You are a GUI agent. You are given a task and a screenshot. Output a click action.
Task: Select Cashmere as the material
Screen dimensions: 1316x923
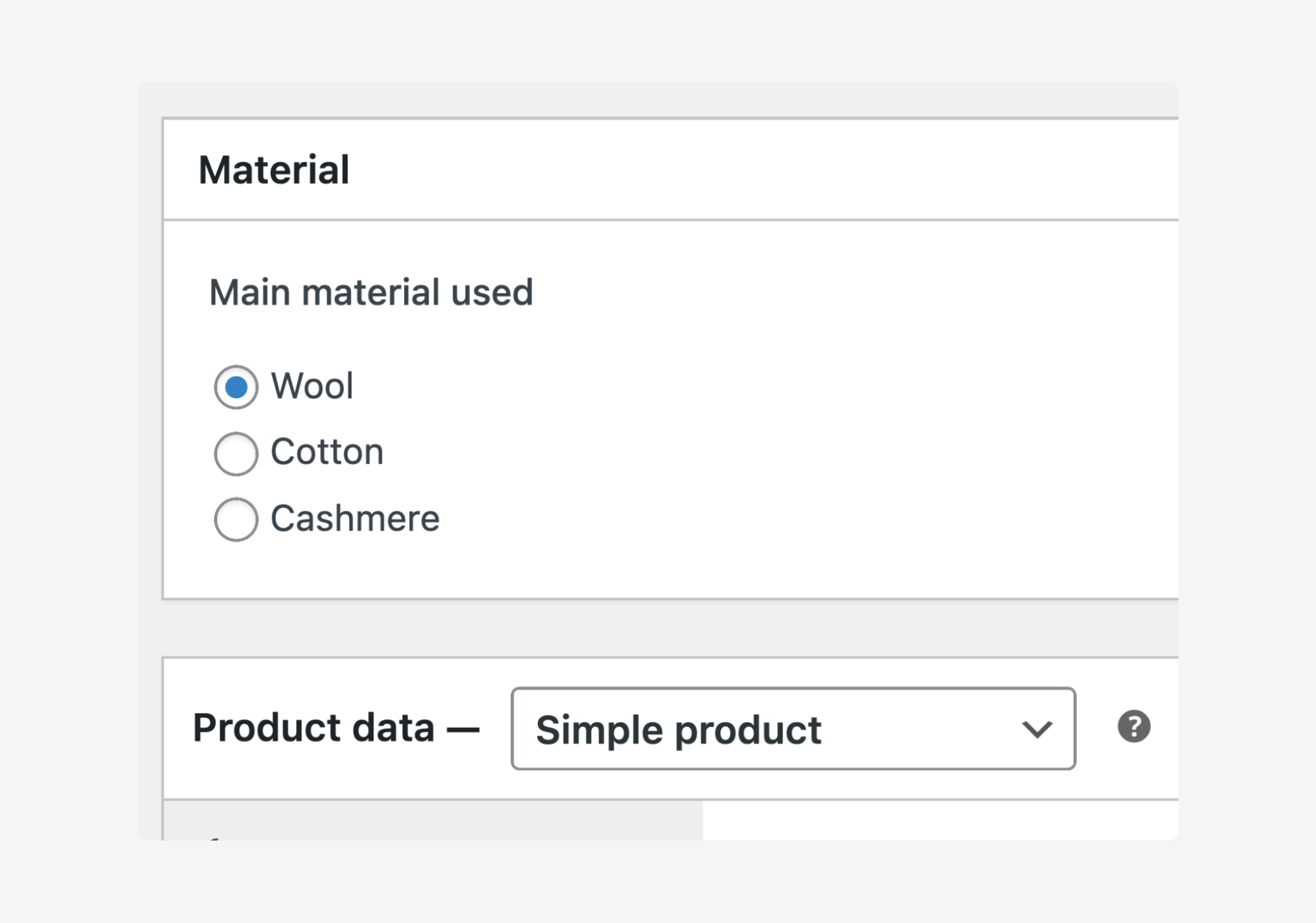[236, 519]
